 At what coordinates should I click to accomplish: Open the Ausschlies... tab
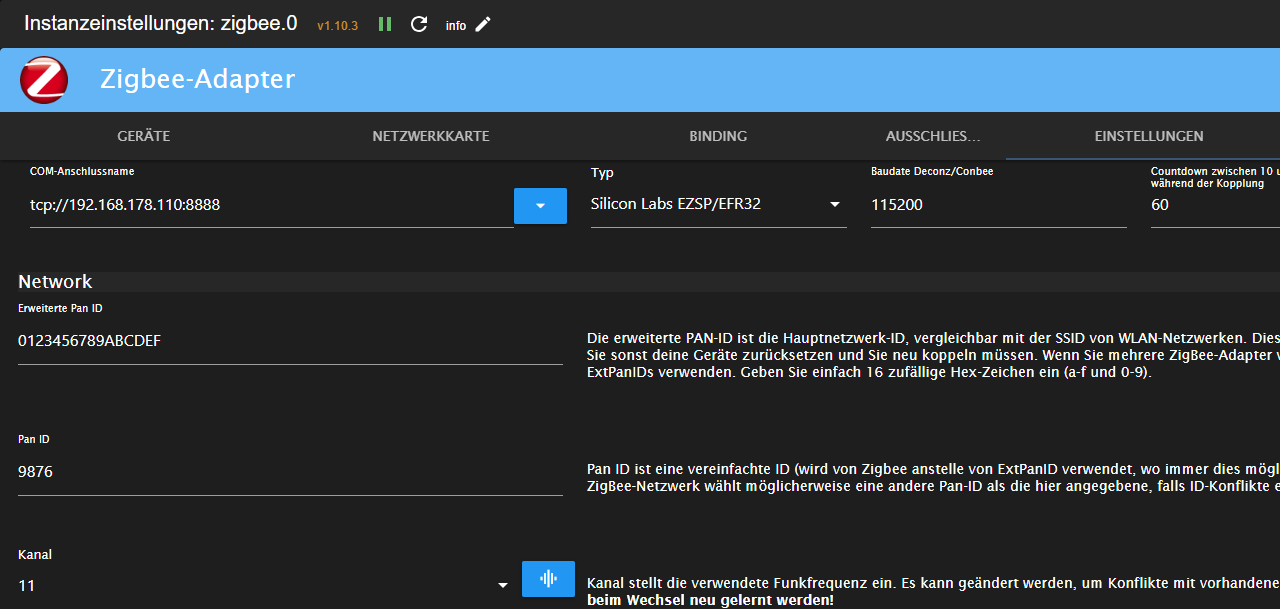point(933,136)
